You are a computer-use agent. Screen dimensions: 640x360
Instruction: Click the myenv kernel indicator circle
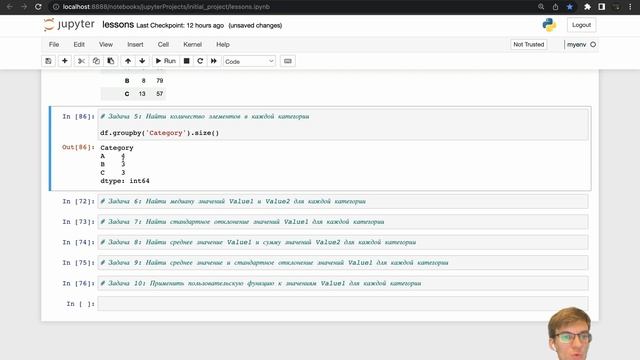pyautogui.click(x=593, y=44)
